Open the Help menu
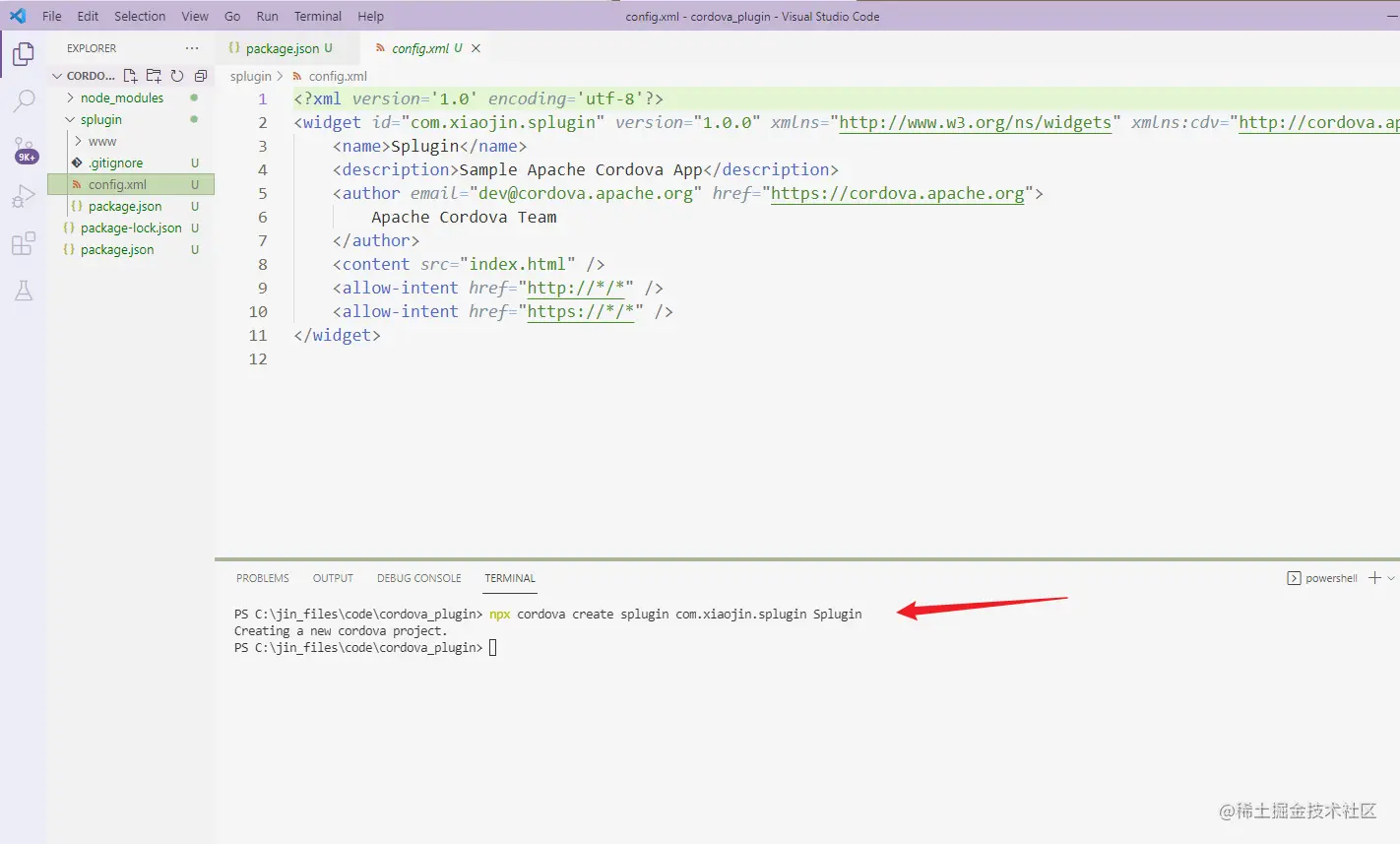This screenshot has height=844, width=1400. coord(371,16)
